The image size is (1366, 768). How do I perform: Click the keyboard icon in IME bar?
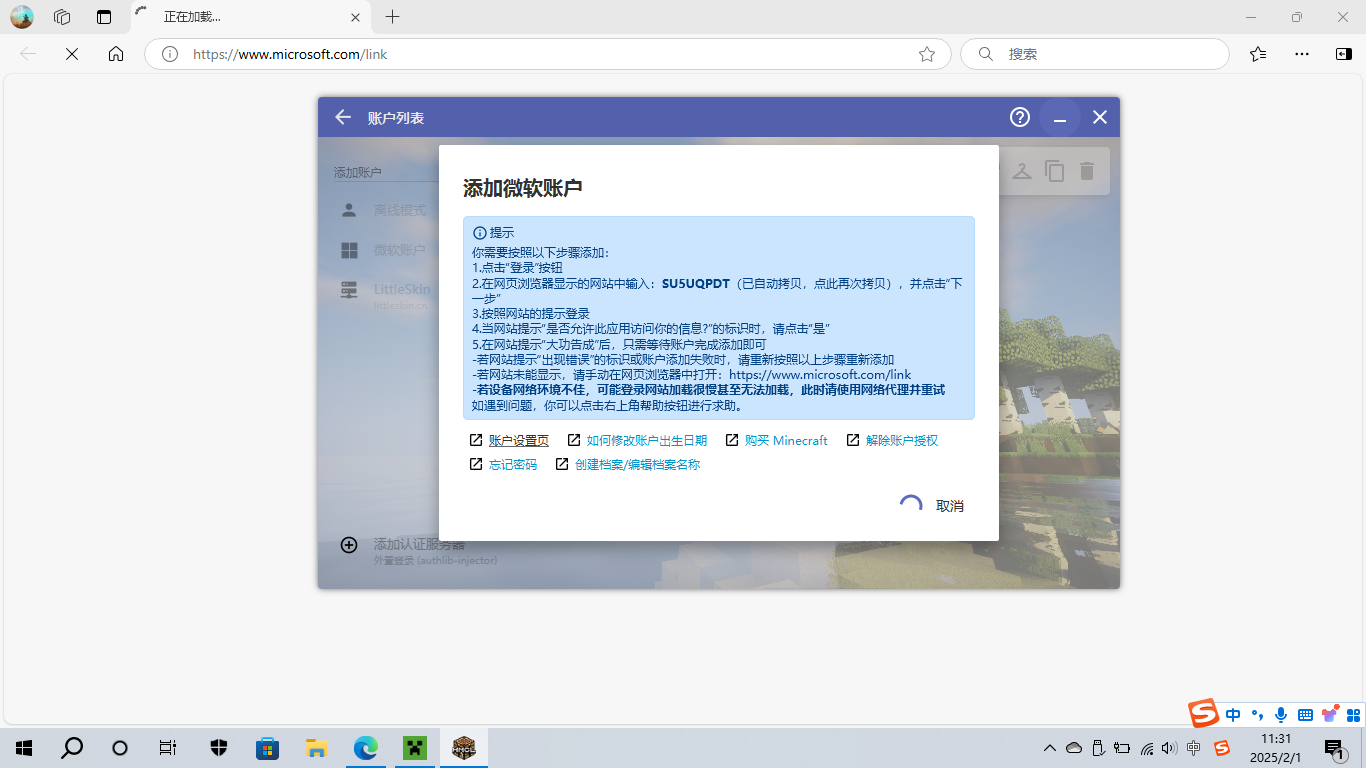click(x=1305, y=715)
